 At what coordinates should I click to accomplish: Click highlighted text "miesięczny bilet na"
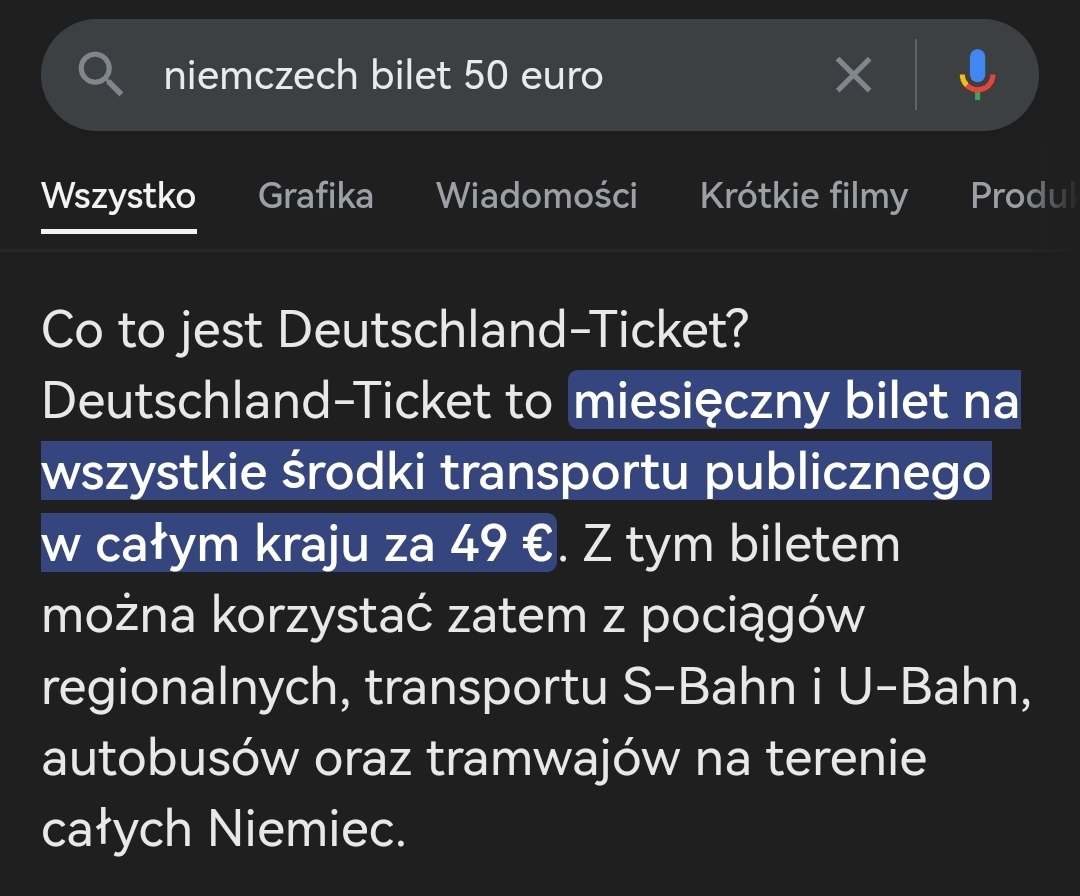tap(795, 403)
